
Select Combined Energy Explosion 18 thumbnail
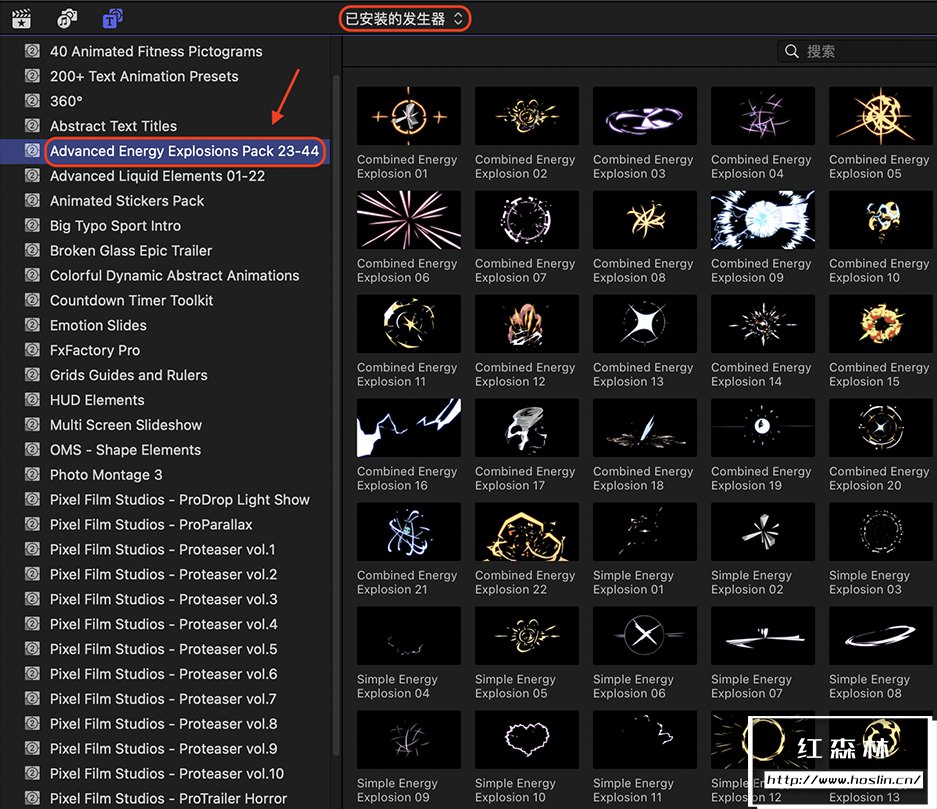click(x=645, y=428)
